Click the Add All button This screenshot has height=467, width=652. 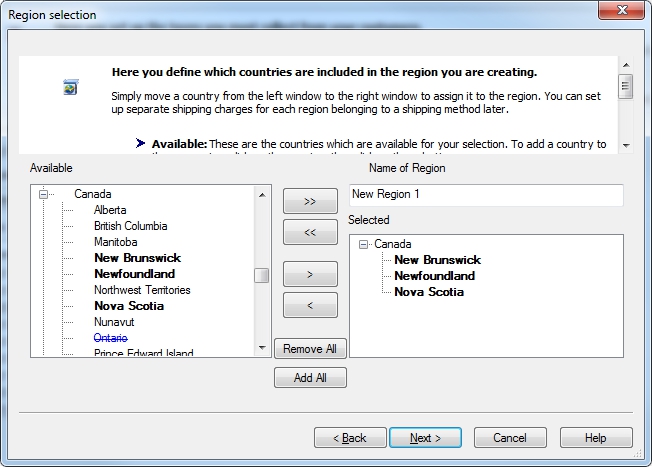click(x=310, y=377)
